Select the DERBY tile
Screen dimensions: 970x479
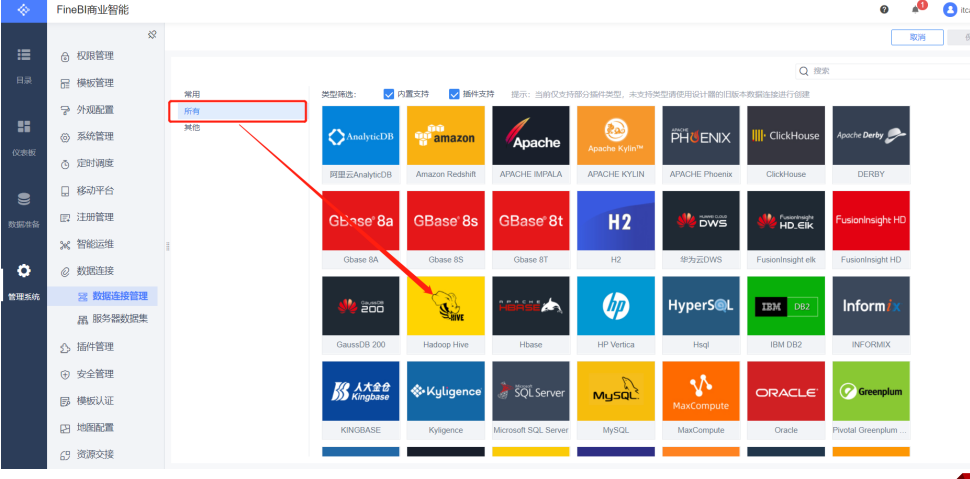click(x=871, y=144)
